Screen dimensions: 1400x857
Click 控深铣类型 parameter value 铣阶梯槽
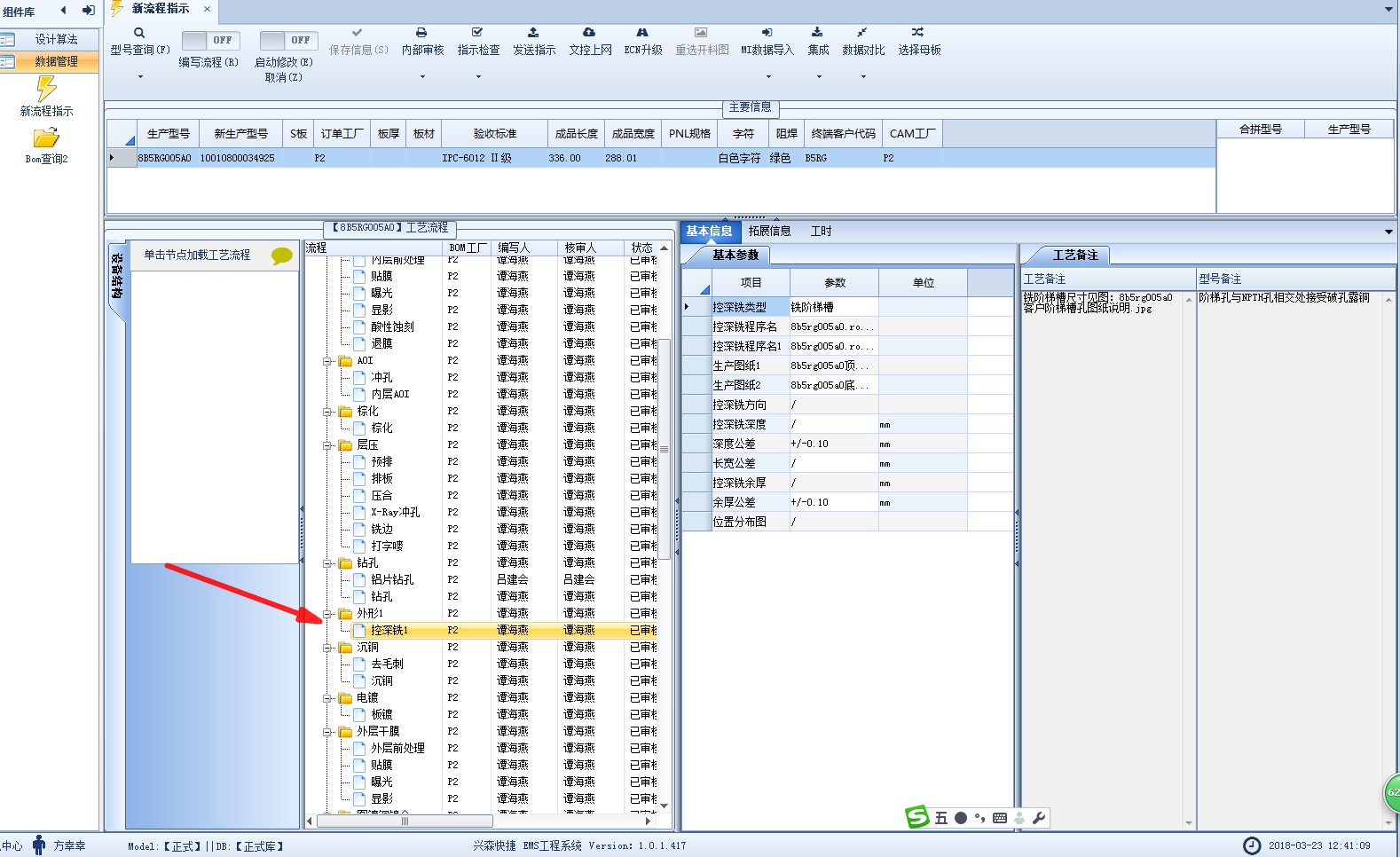point(833,307)
